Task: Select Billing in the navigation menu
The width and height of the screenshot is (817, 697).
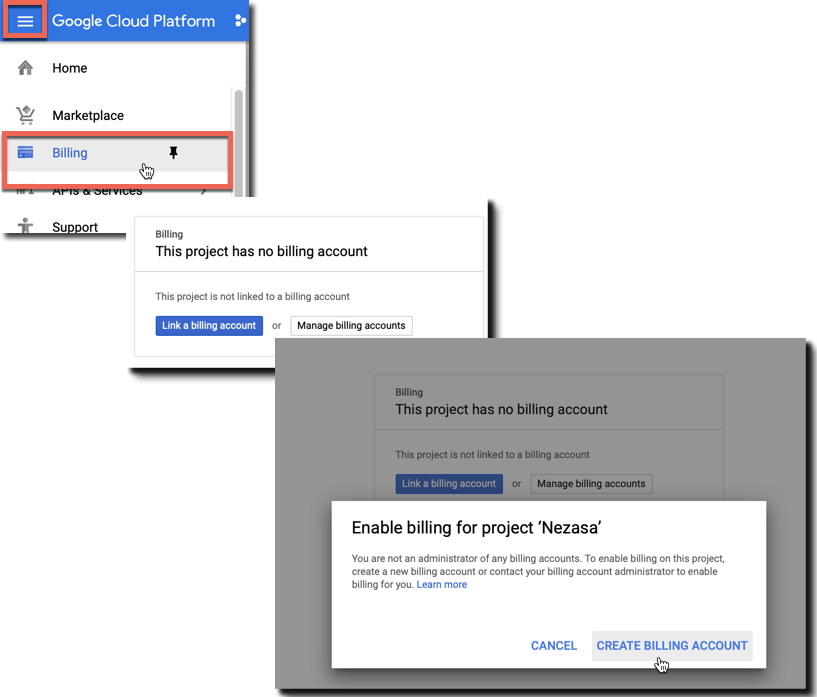Action: (x=118, y=153)
